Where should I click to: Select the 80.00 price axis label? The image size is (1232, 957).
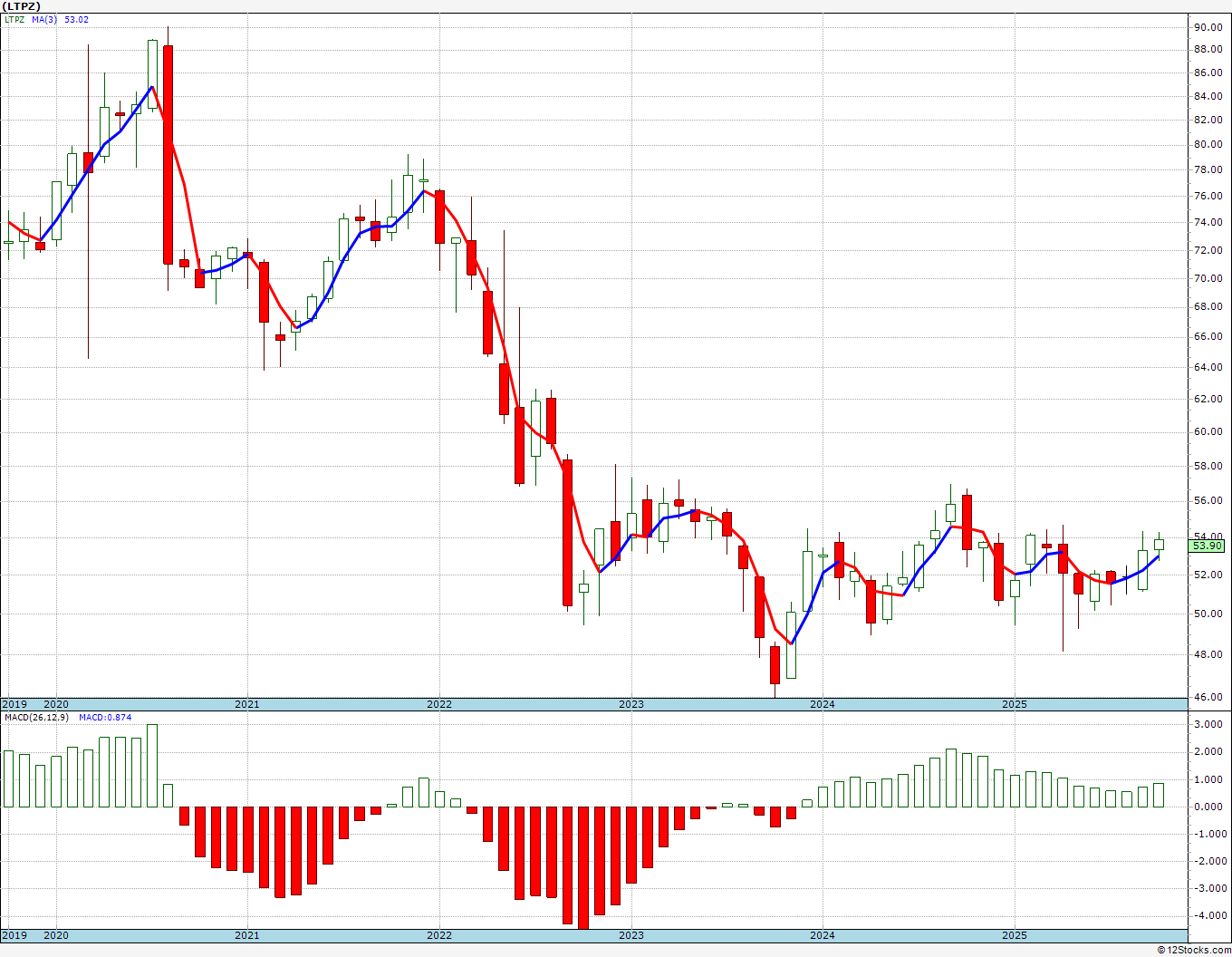point(1208,144)
